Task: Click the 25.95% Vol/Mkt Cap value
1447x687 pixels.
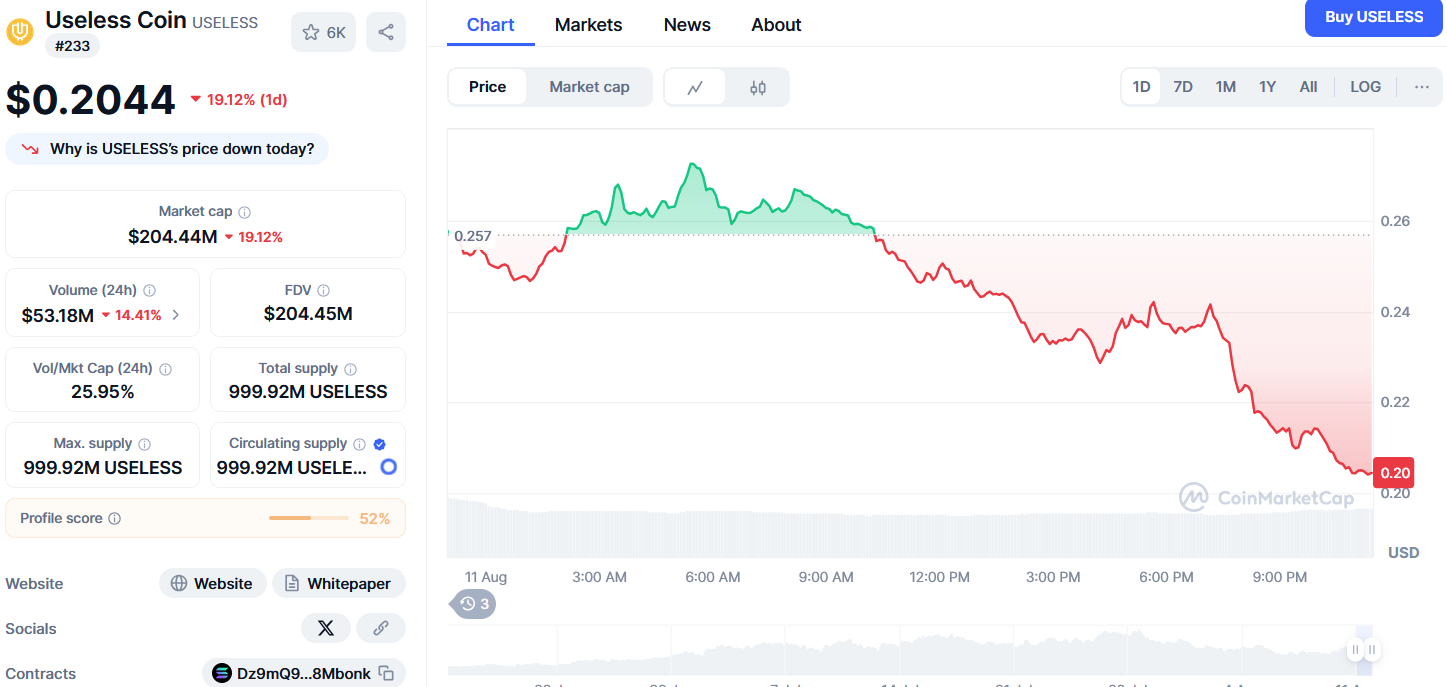Action: click(103, 392)
